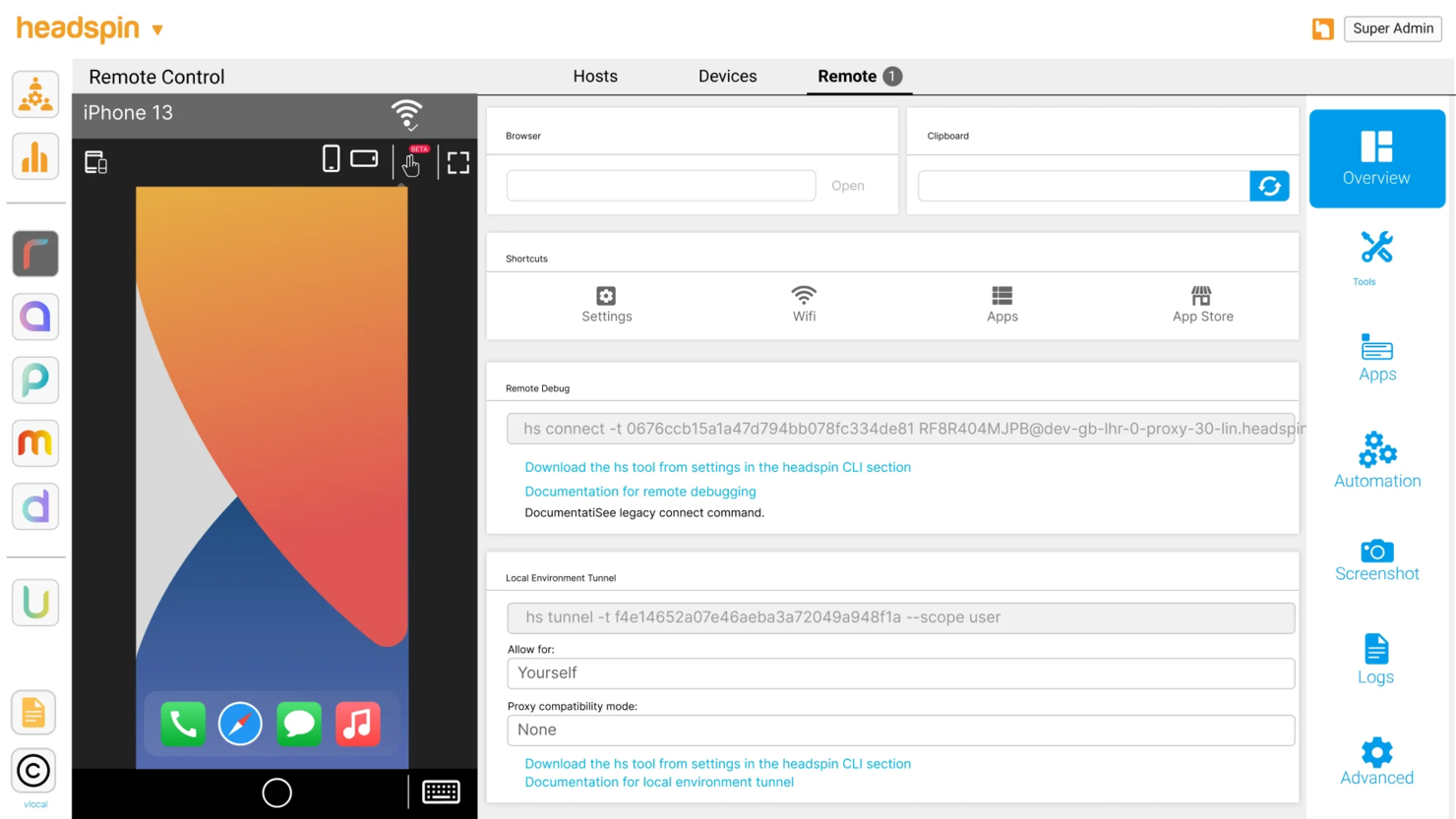Screen dimensions: 1456x819
Task: Open the Proxy compatibility mode dropdown
Action: [900, 731]
